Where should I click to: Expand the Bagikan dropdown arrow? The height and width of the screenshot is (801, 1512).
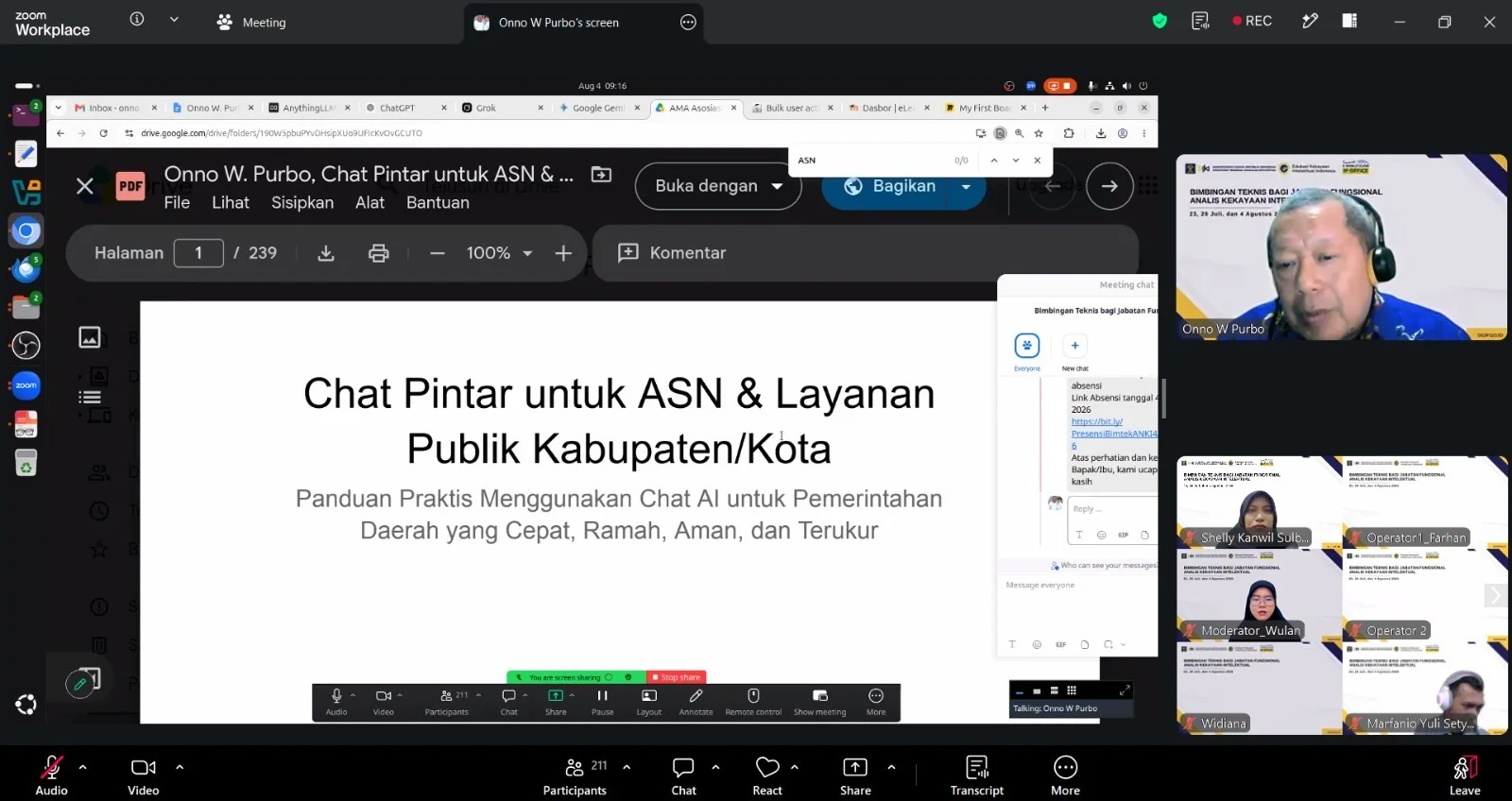tap(966, 187)
